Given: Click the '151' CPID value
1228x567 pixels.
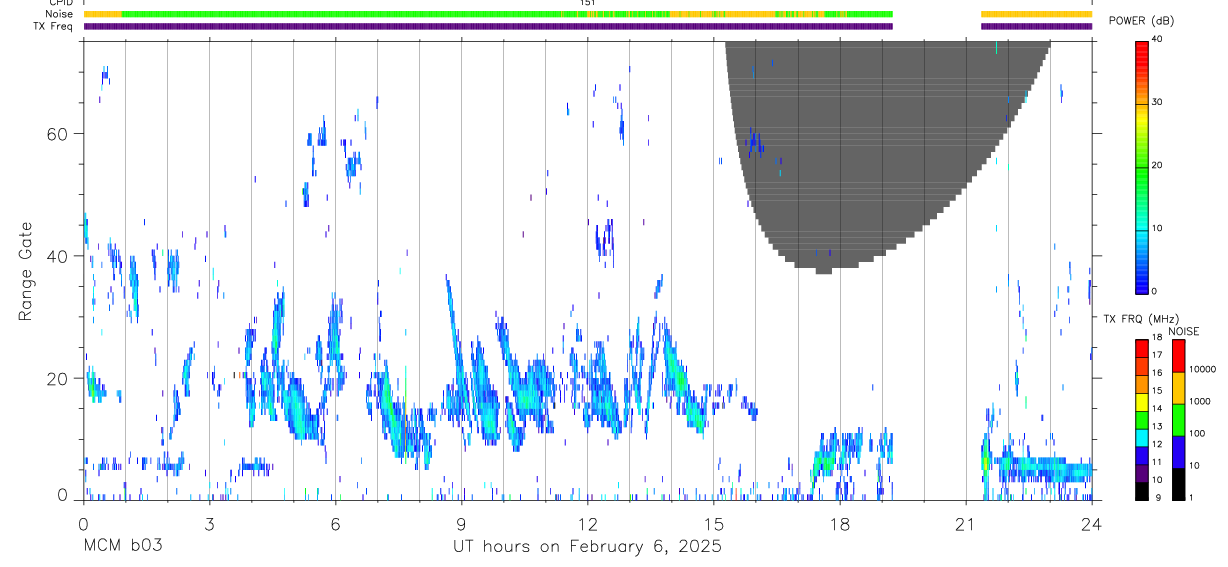Looking at the screenshot, I should (x=587, y=3).
